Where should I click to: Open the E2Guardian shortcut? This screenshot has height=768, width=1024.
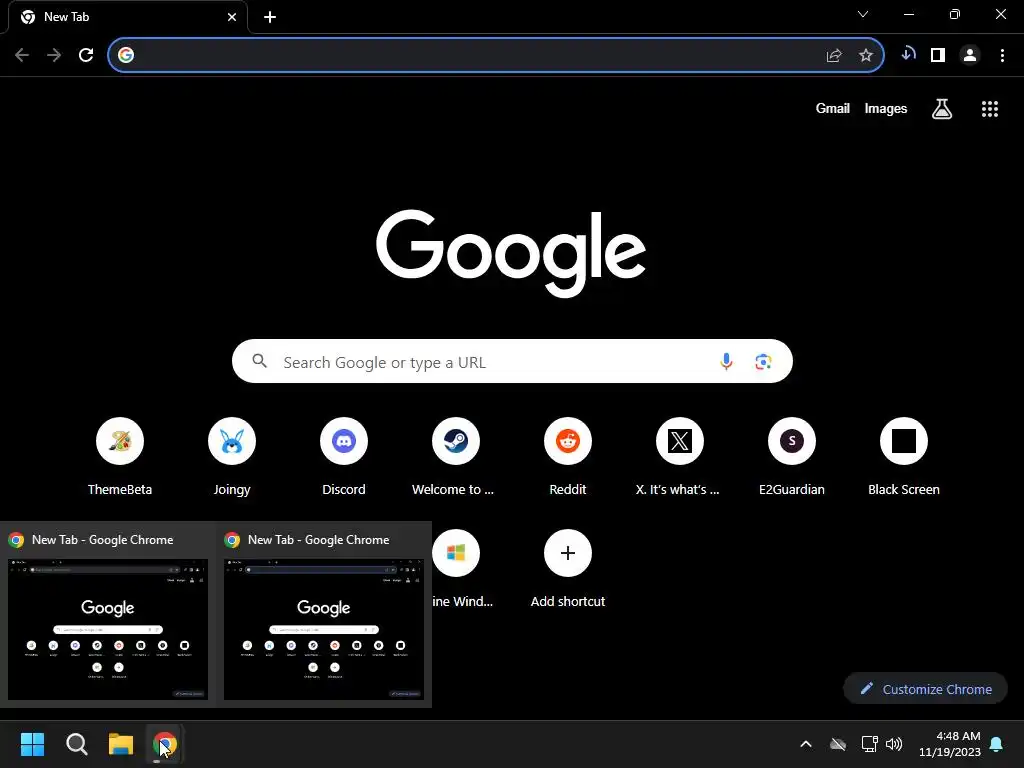[x=792, y=457]
